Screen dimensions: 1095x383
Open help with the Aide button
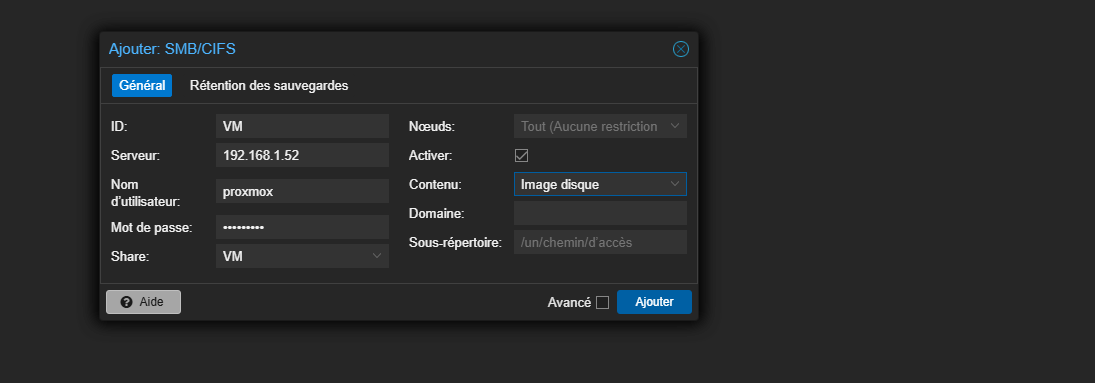point(143,302)
